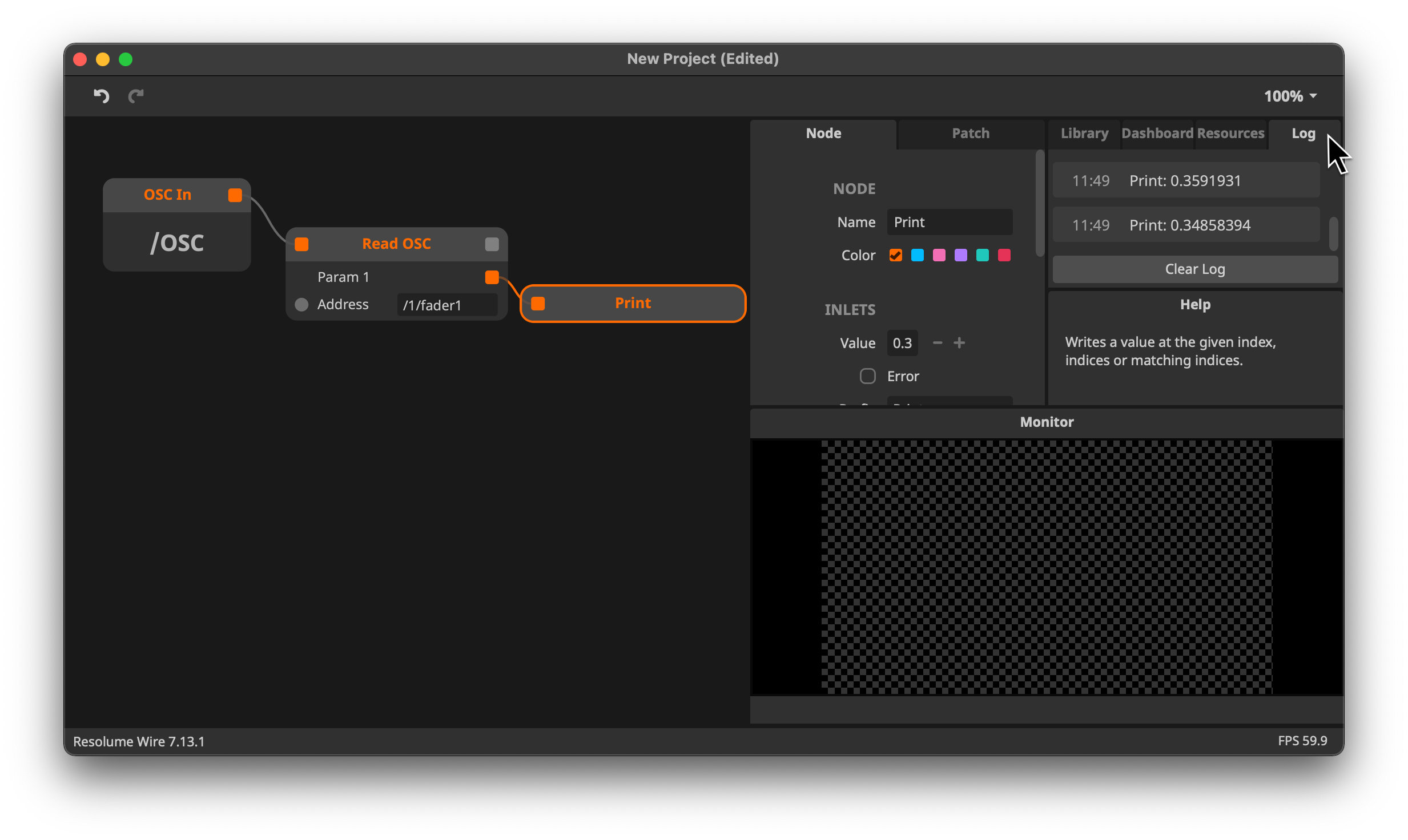Click the Help panel header
The image size is (1408, 840).
point(1194,305)
